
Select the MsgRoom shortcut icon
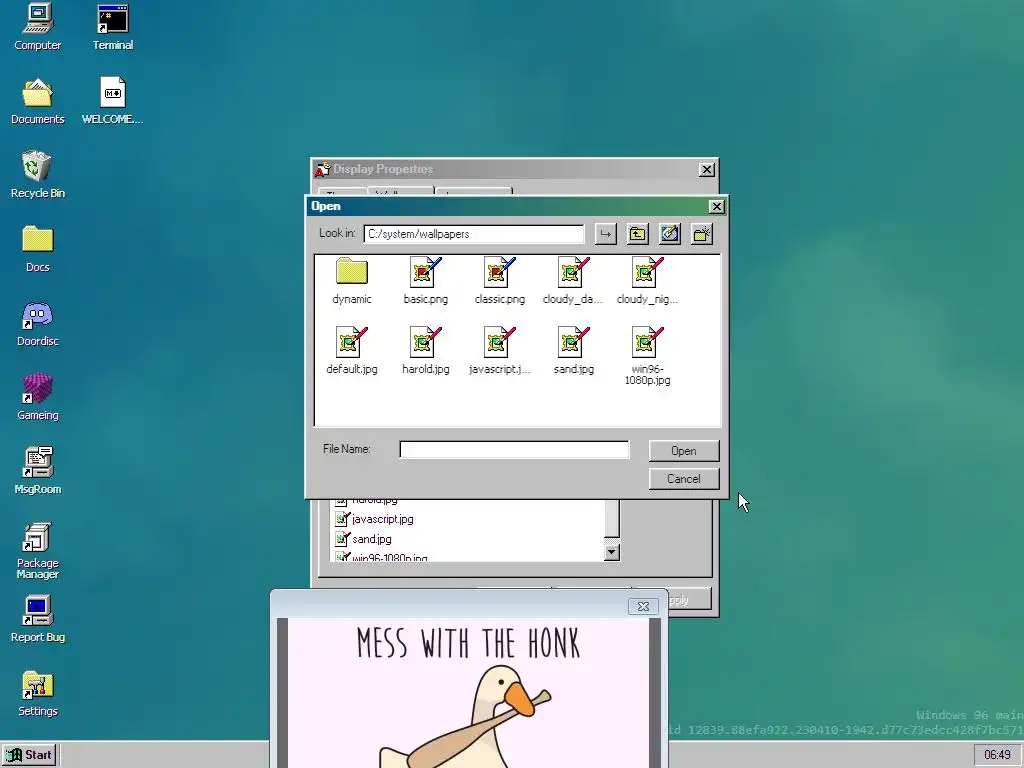37,471
